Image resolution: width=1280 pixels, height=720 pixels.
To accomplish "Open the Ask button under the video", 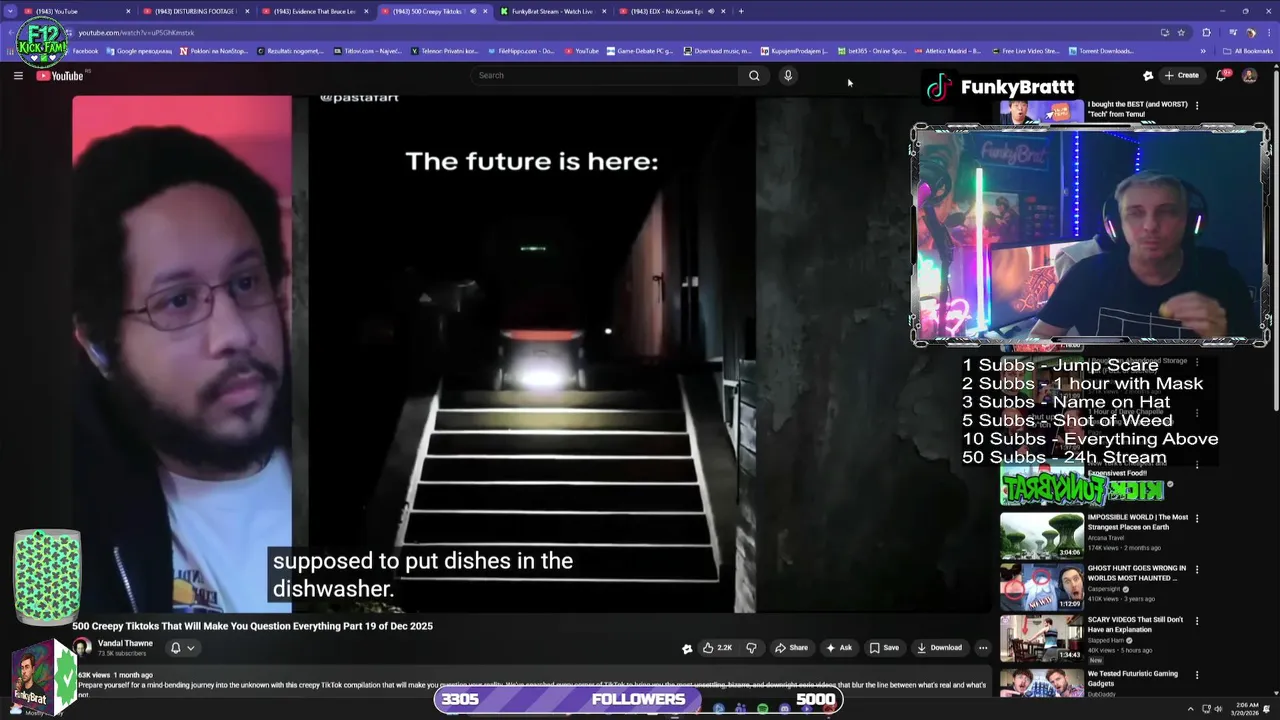I will point(838,648).
